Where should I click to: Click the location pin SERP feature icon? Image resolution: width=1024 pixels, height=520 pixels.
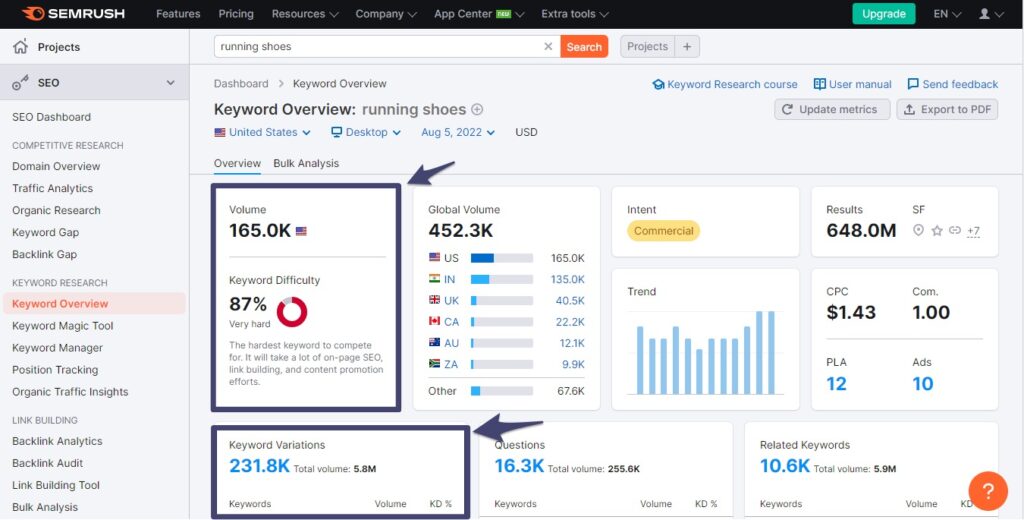tap(918, 230)
